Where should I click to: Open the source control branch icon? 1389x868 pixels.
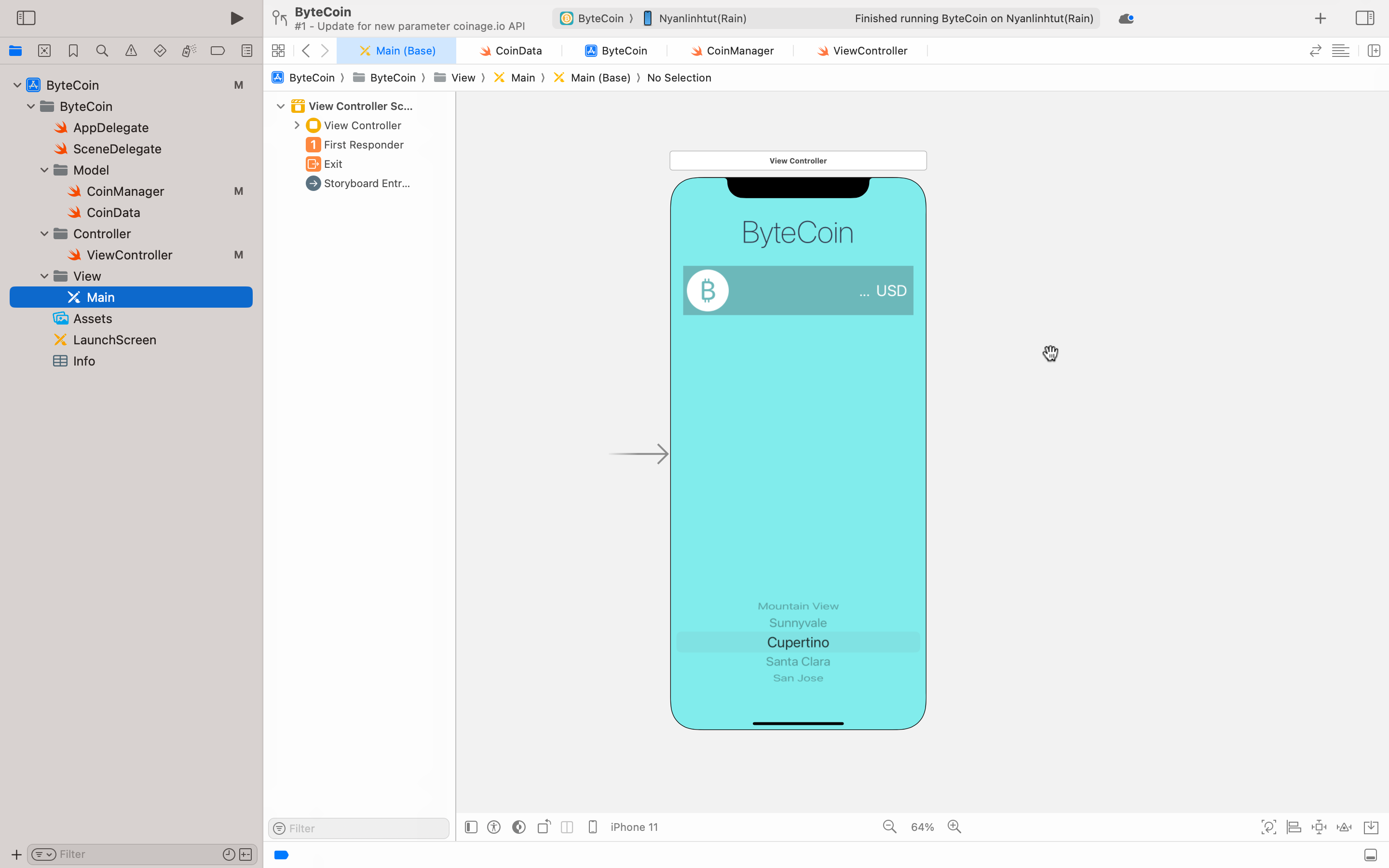coord(280,18)
